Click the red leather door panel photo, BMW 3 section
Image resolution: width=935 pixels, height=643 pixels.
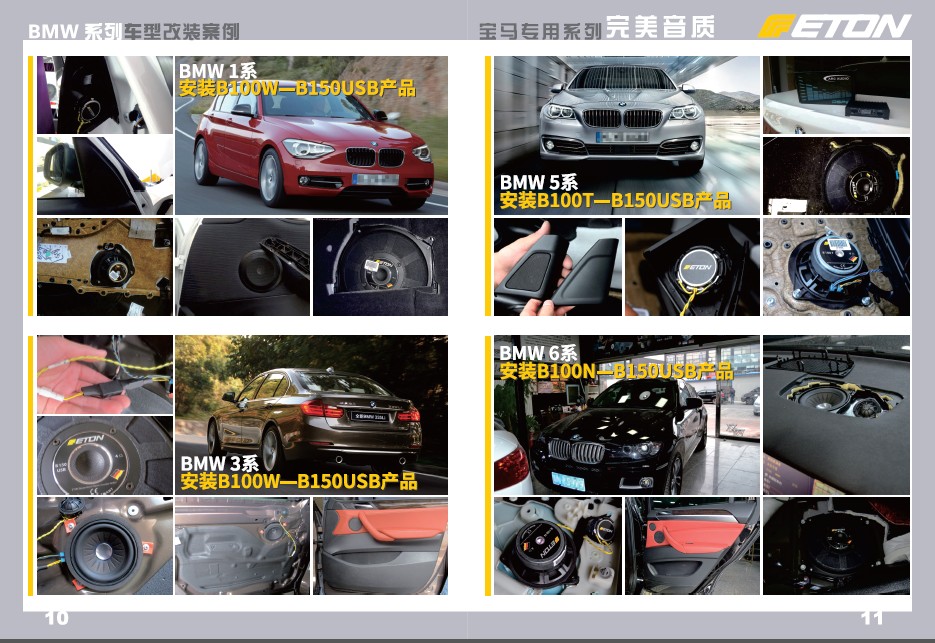[x=380, y=546]
